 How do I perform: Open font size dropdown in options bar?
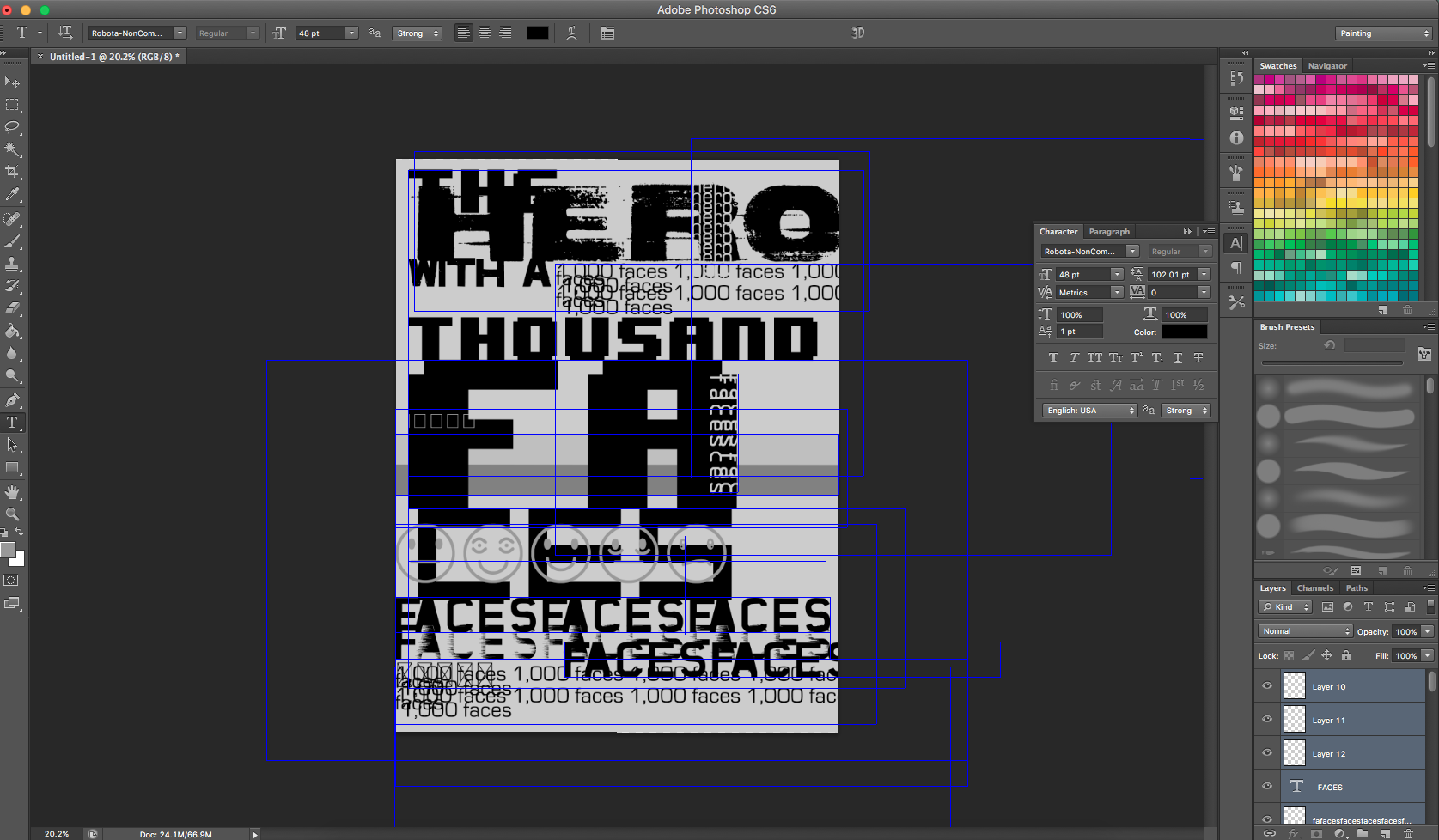351,33
